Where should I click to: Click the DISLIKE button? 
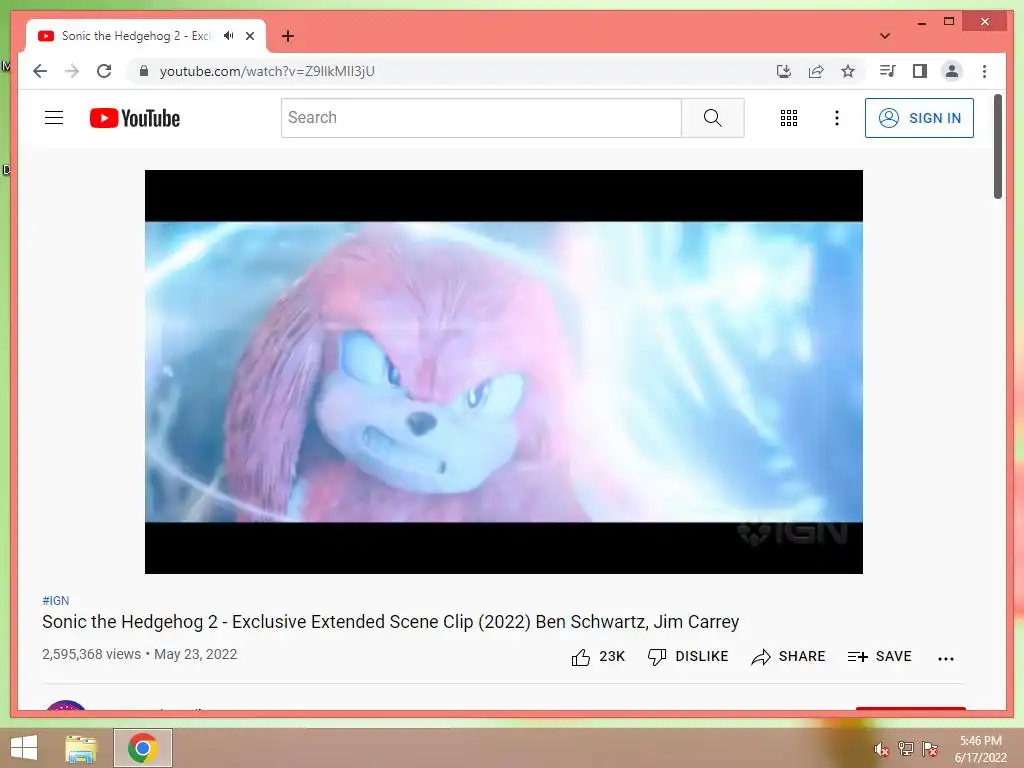pyautogui.click(x=688, y=656)
